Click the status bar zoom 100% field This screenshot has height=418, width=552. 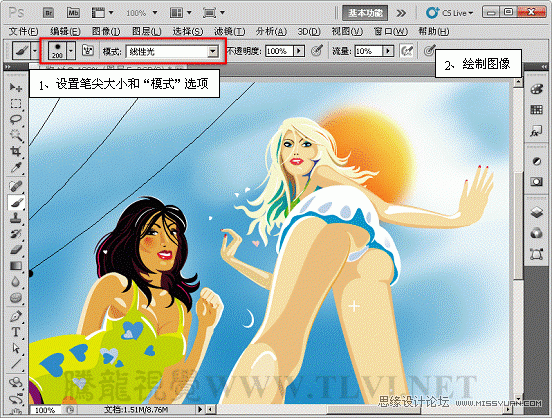point(45,410)
